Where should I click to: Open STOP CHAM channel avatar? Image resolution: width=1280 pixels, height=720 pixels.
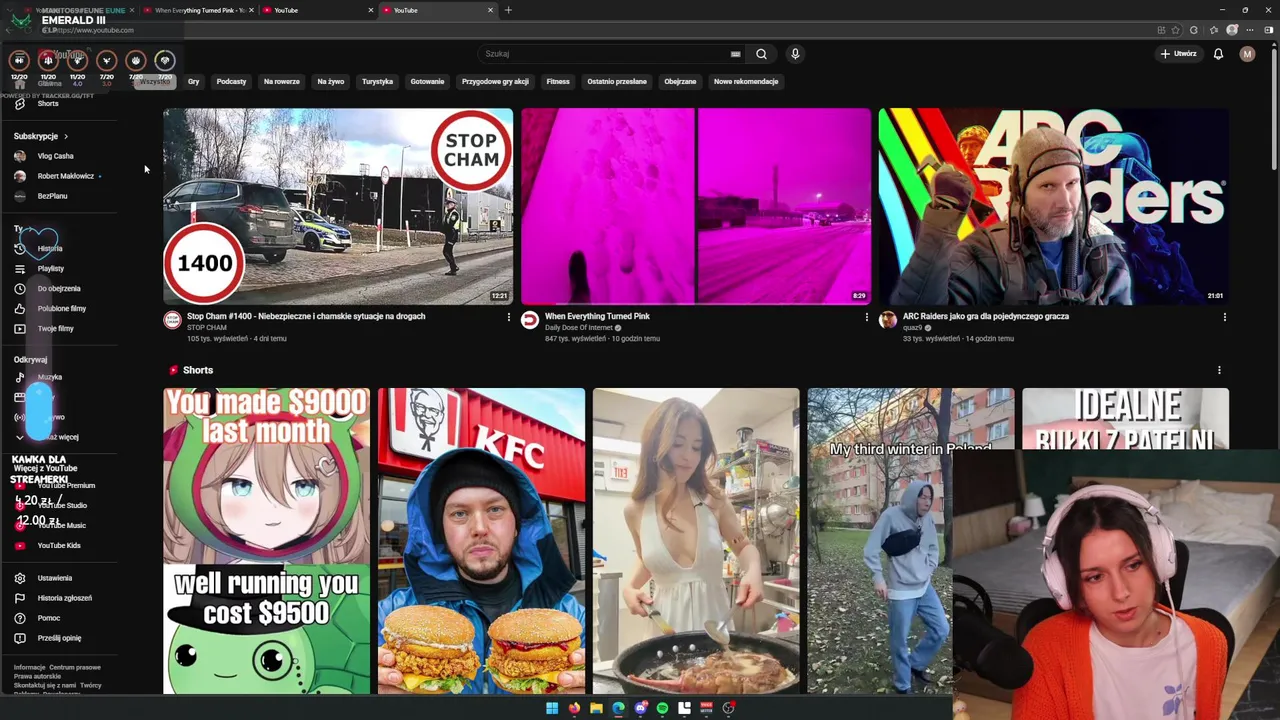coord(172,320)
